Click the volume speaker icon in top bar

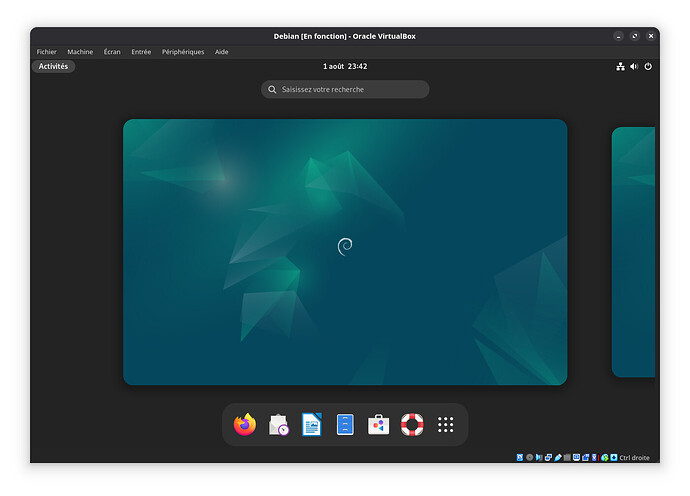(634, 66)
